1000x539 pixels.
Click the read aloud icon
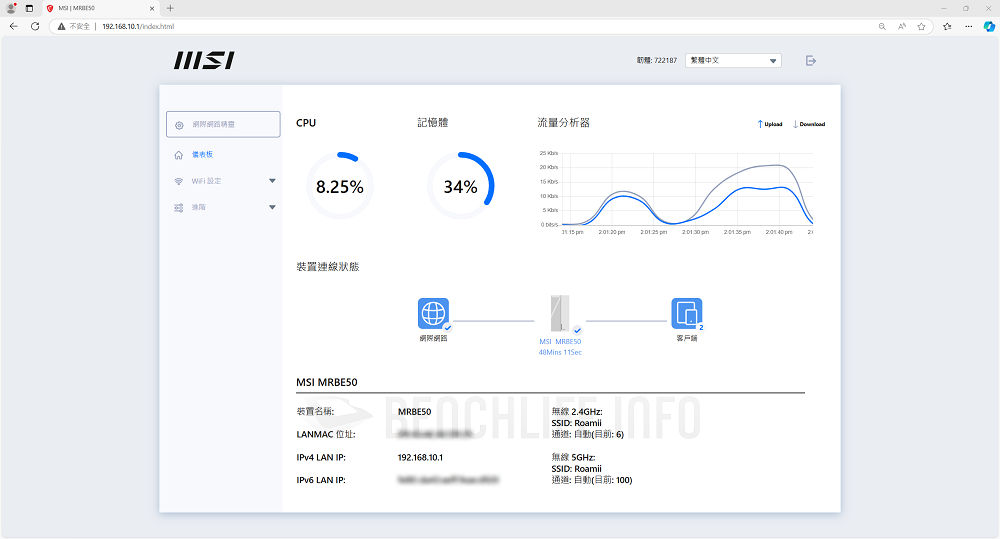point(902,26)
